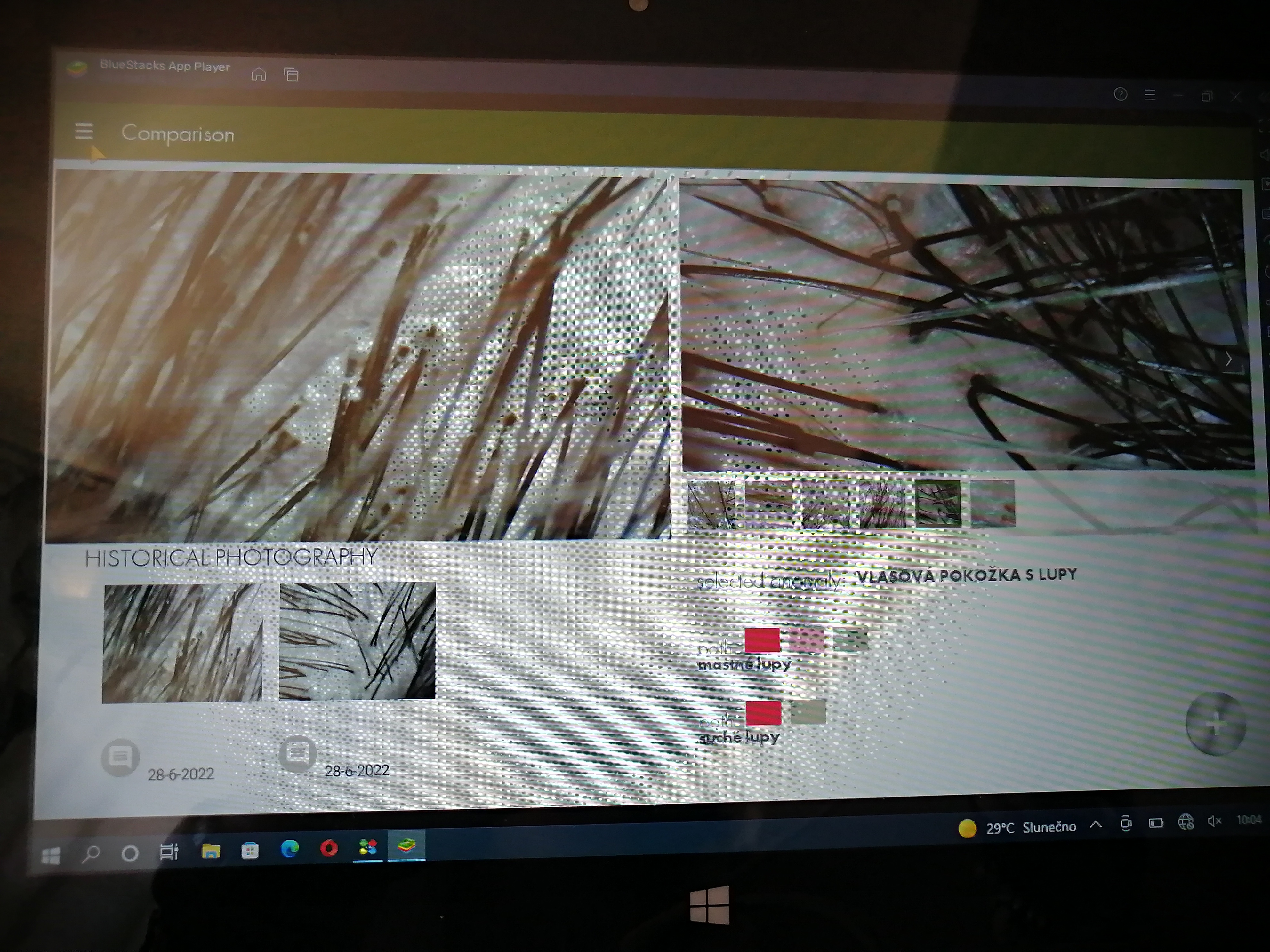
Task: Open File Explorer from taskbar
Action: coord(211,851)
